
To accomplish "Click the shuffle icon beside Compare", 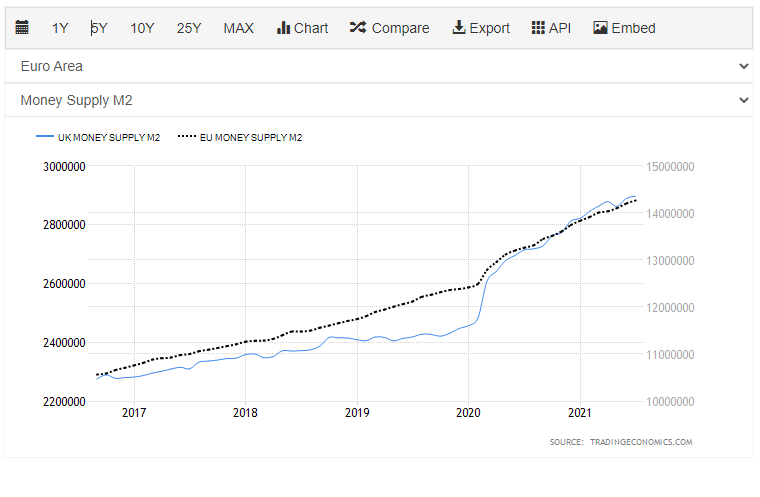I will (x=358, y=28).
